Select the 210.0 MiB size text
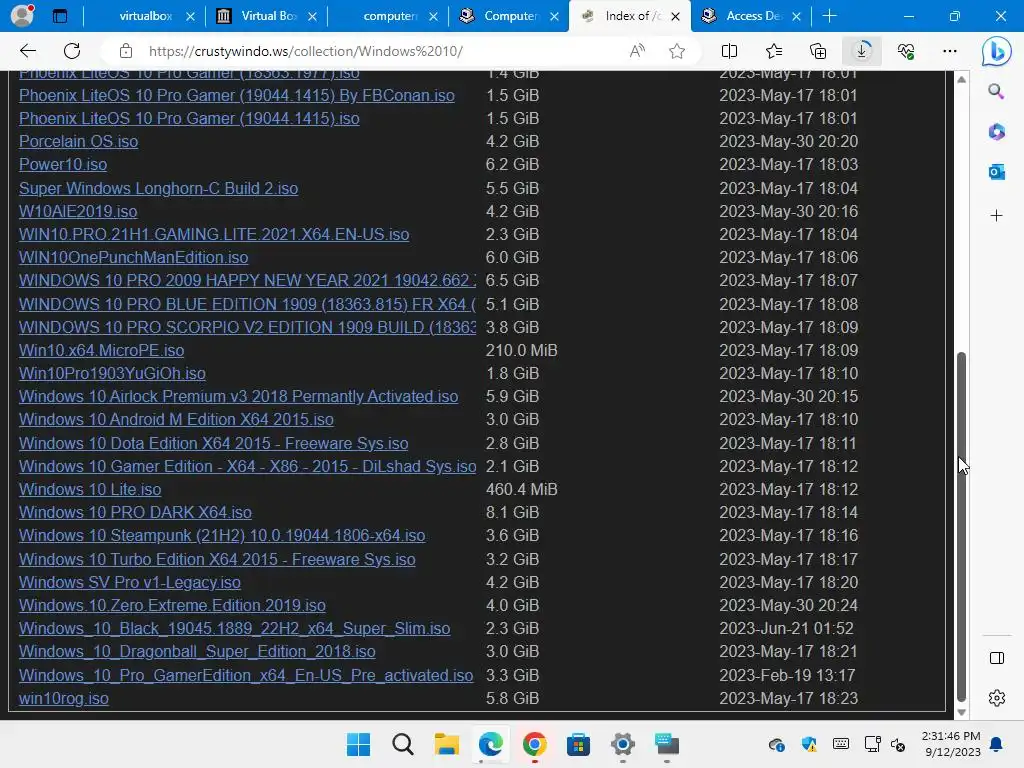 521,350
